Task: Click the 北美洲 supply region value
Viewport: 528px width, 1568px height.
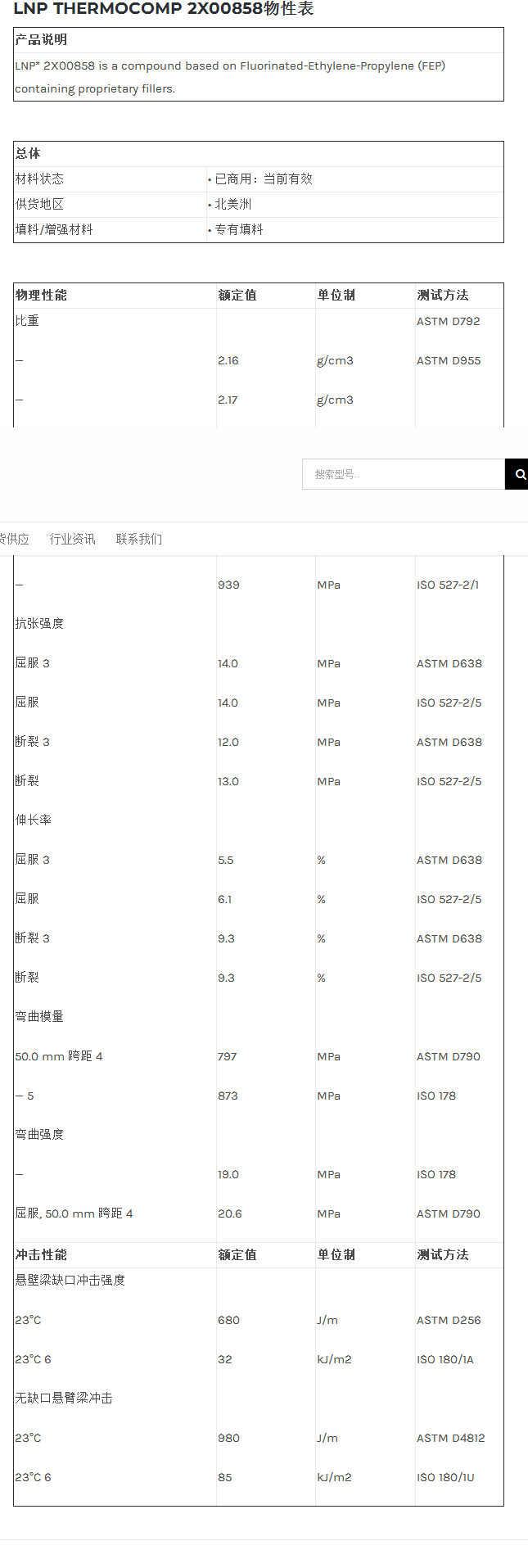Action: (232, 204)
